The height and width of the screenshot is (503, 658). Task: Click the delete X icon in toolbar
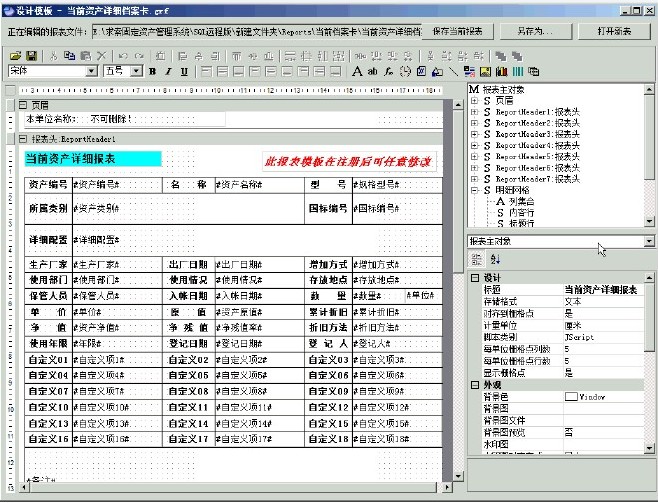[x=101, y=55]
